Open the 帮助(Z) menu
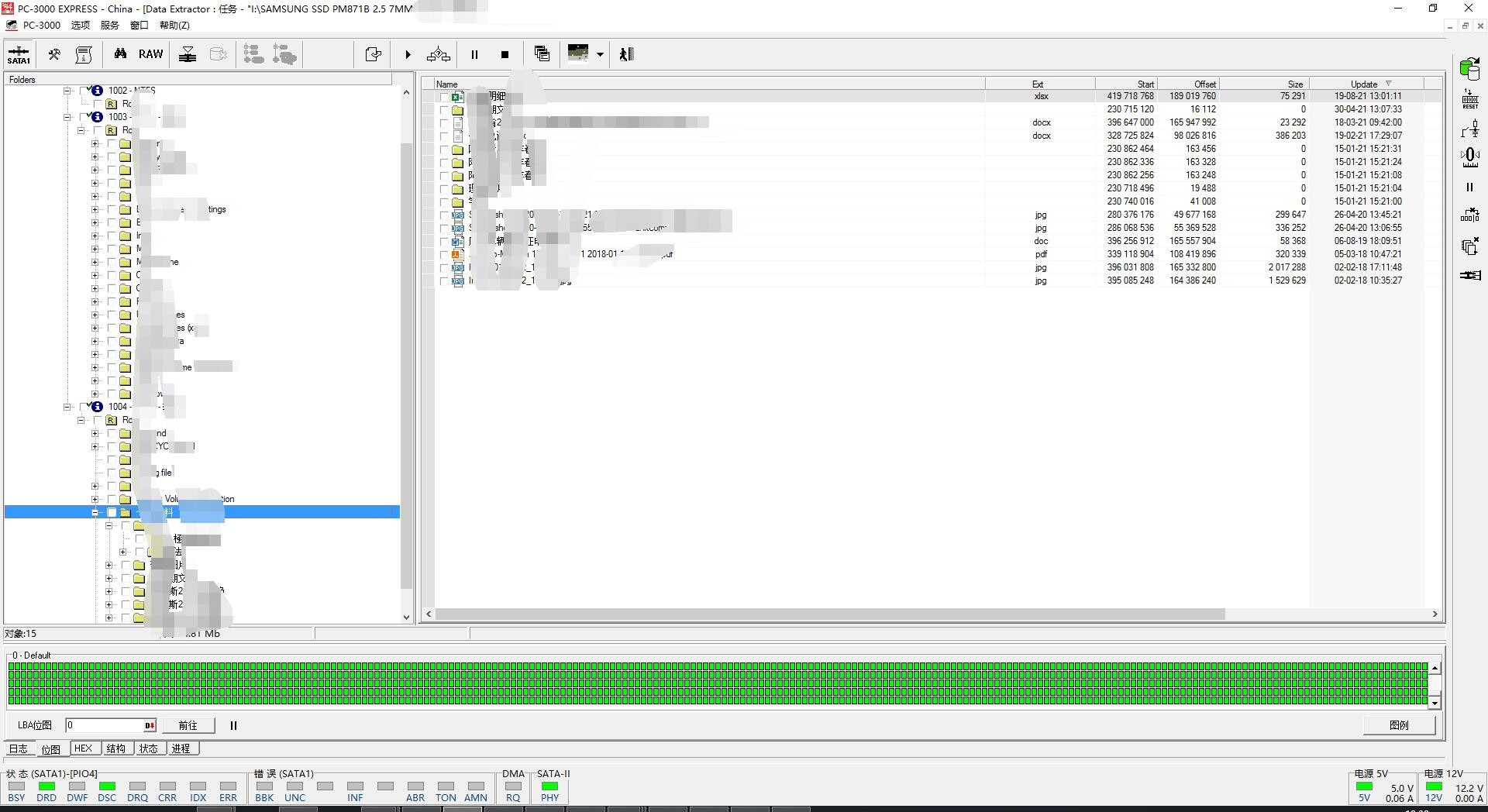 pyautogui.click(x=174, y=25)
